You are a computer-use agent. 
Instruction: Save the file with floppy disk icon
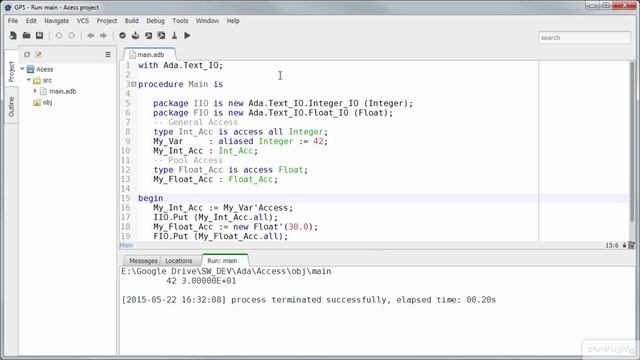tap(40, 36)
